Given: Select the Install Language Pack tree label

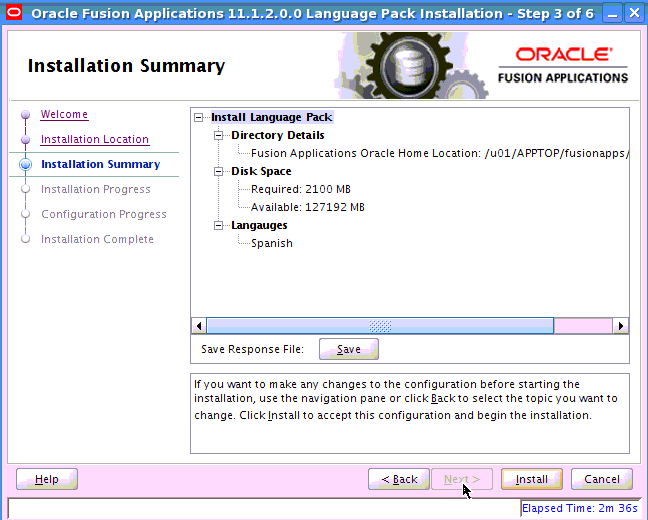Looking at the screenshot, I should tap(272, 117).
